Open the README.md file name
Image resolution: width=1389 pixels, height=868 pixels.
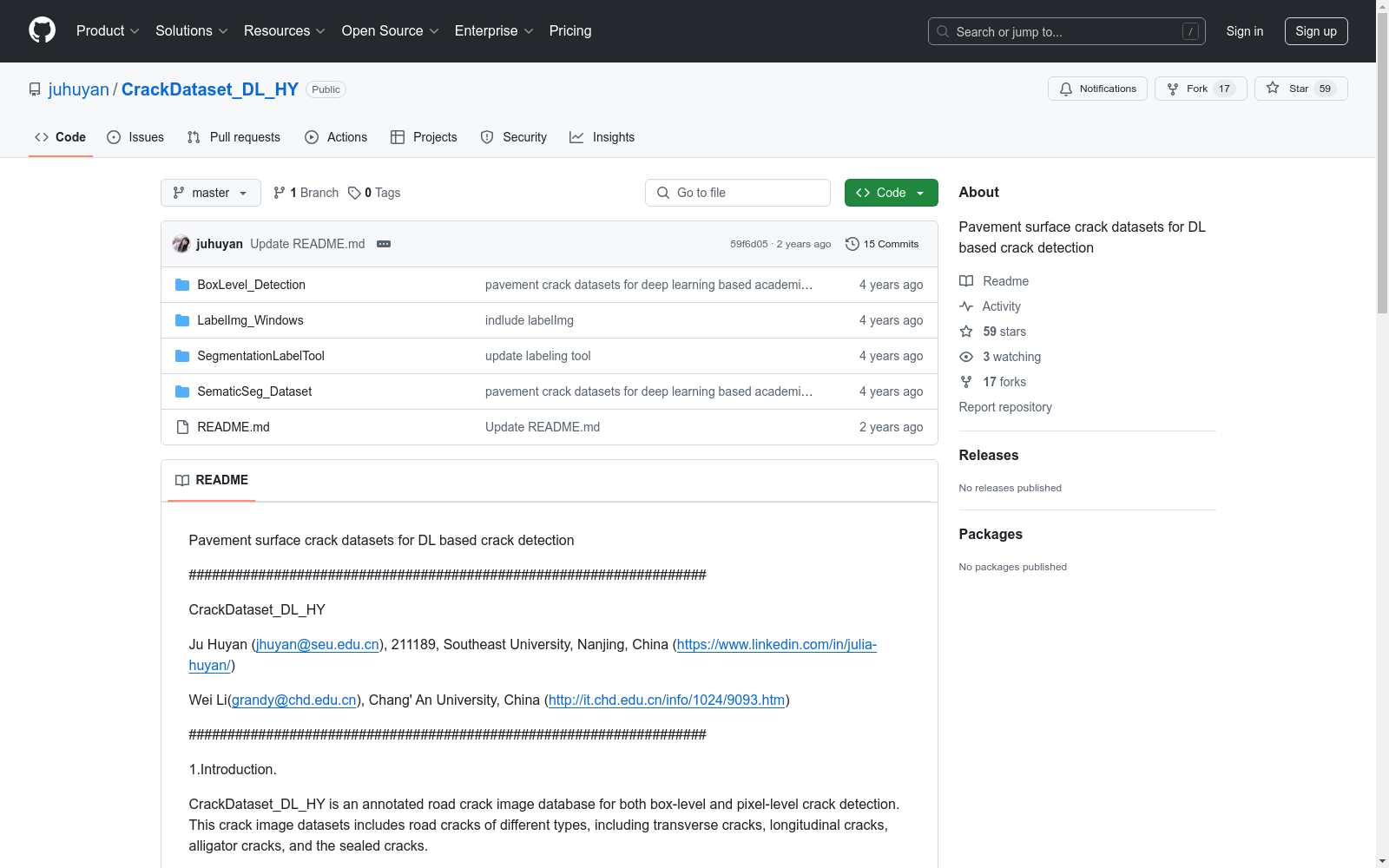pyautogui.click(x=234, y=427)
